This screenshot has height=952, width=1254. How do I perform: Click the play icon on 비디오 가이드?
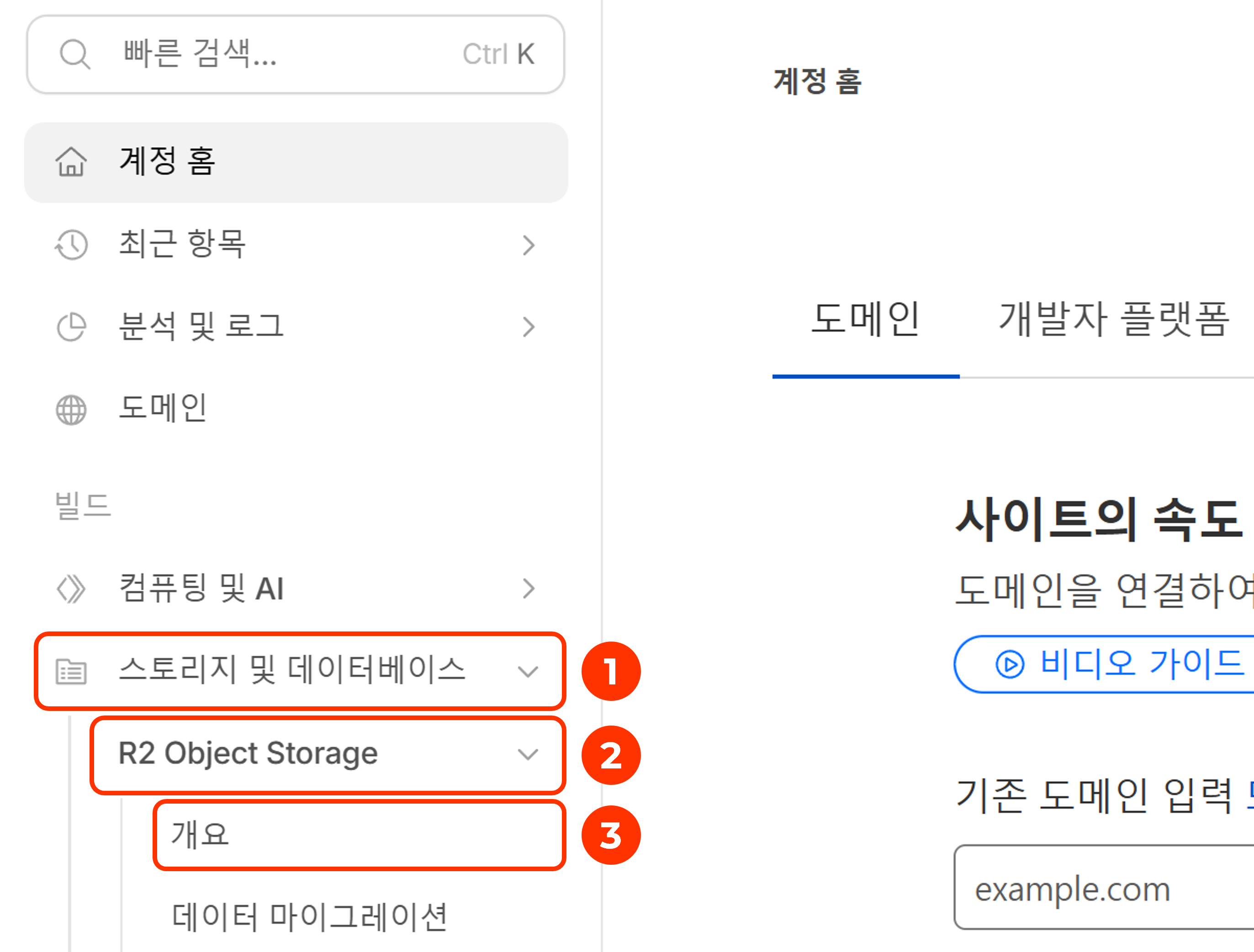pyautogui.click(x=1010, y=664)
